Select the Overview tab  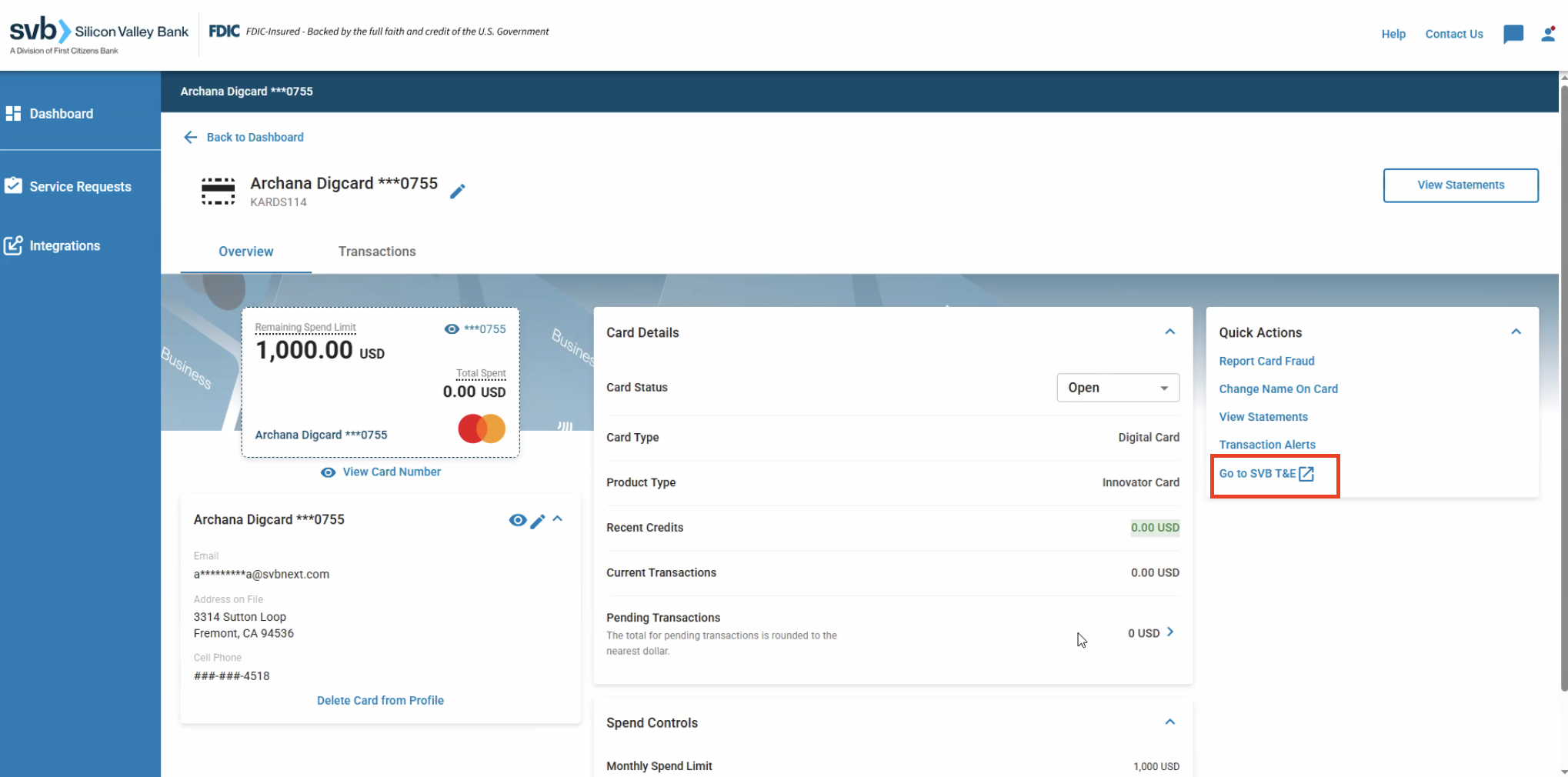pos(245,252)
